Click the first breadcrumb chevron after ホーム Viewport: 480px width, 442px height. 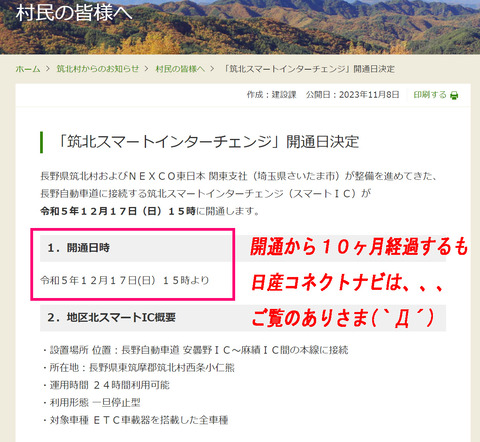[48, 69]
